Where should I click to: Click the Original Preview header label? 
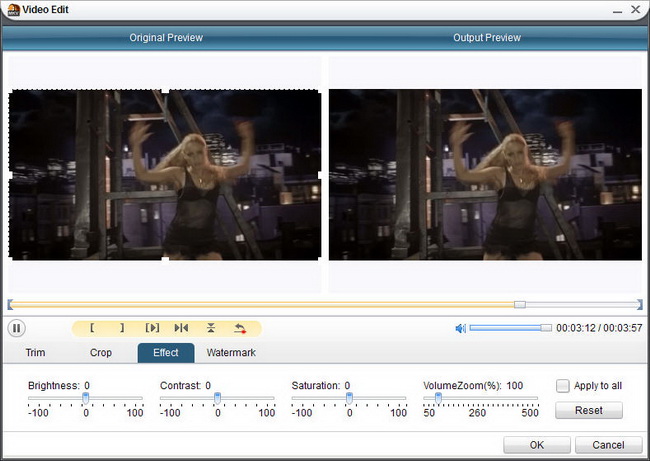[166, 38]
